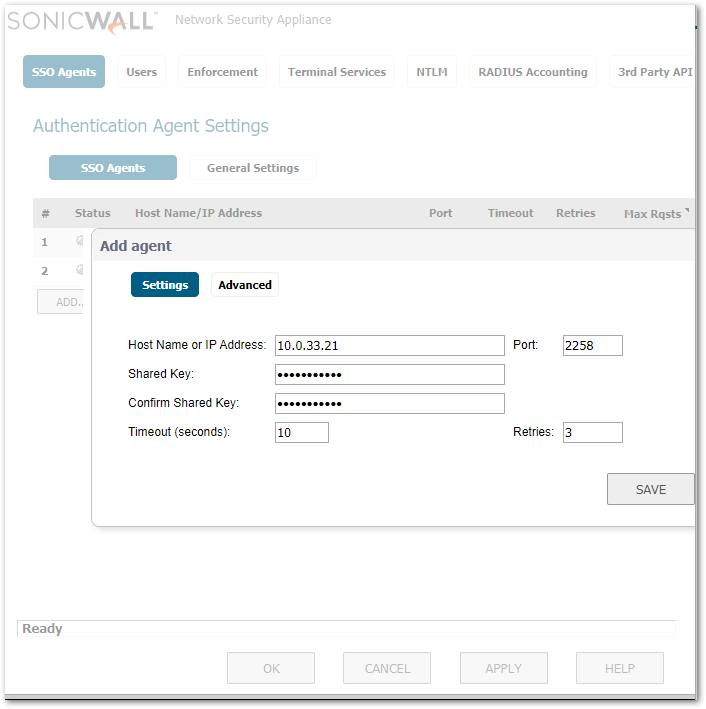Click the Timeout seconds field

click(x=301, y=432)
